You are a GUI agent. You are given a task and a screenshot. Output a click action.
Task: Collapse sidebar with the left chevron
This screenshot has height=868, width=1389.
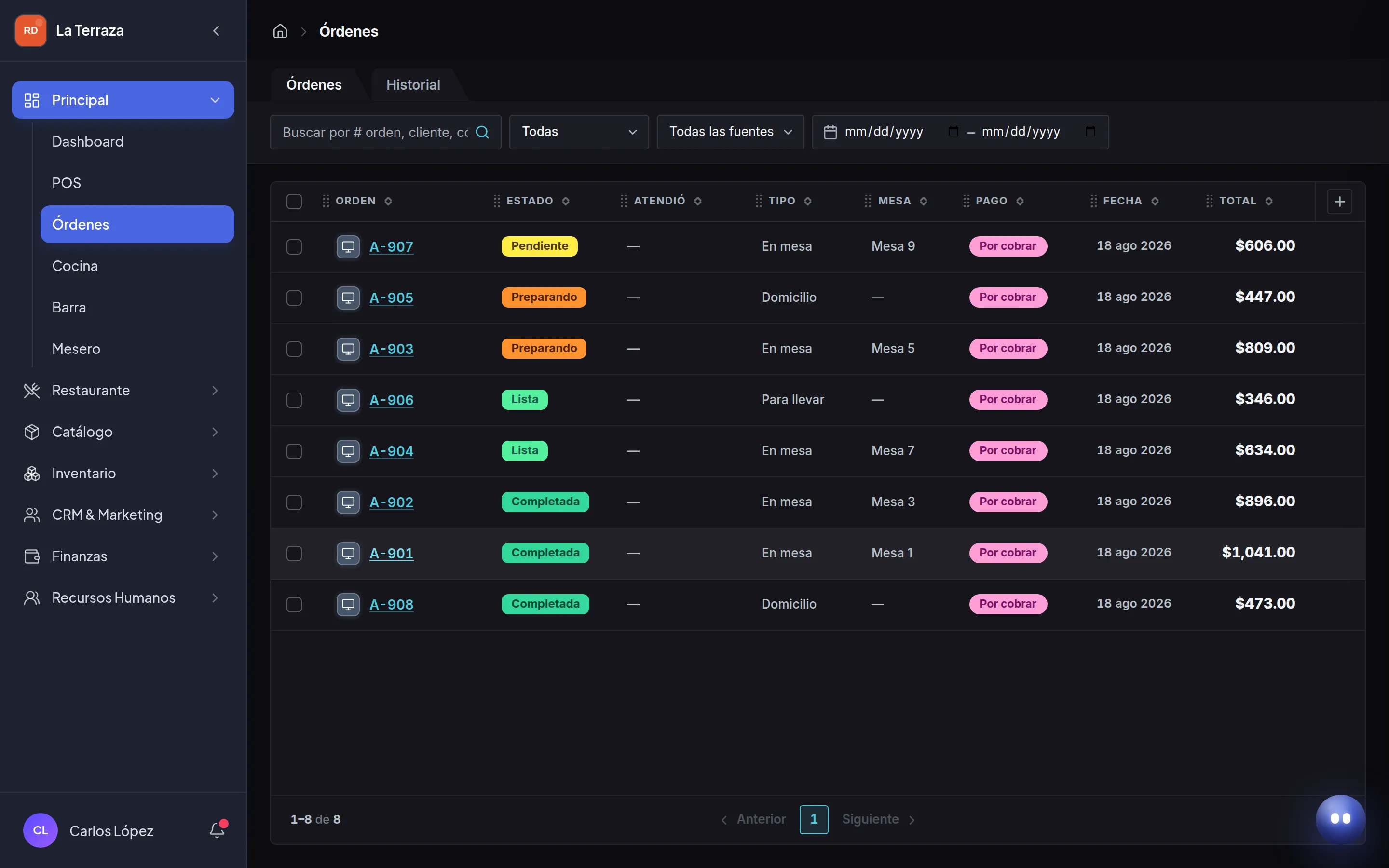pyautogui.click(x=216, y=31)
